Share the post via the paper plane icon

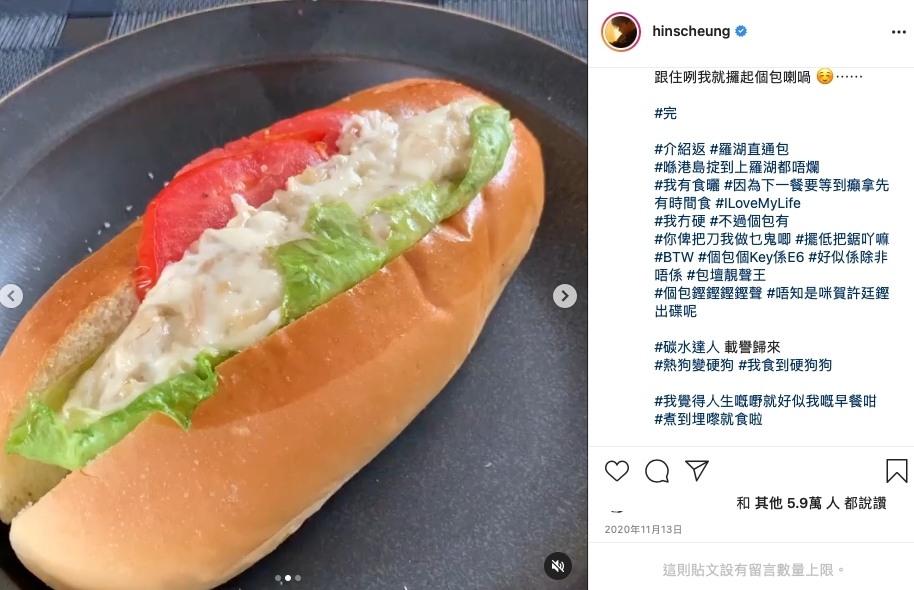pos(697,470)
